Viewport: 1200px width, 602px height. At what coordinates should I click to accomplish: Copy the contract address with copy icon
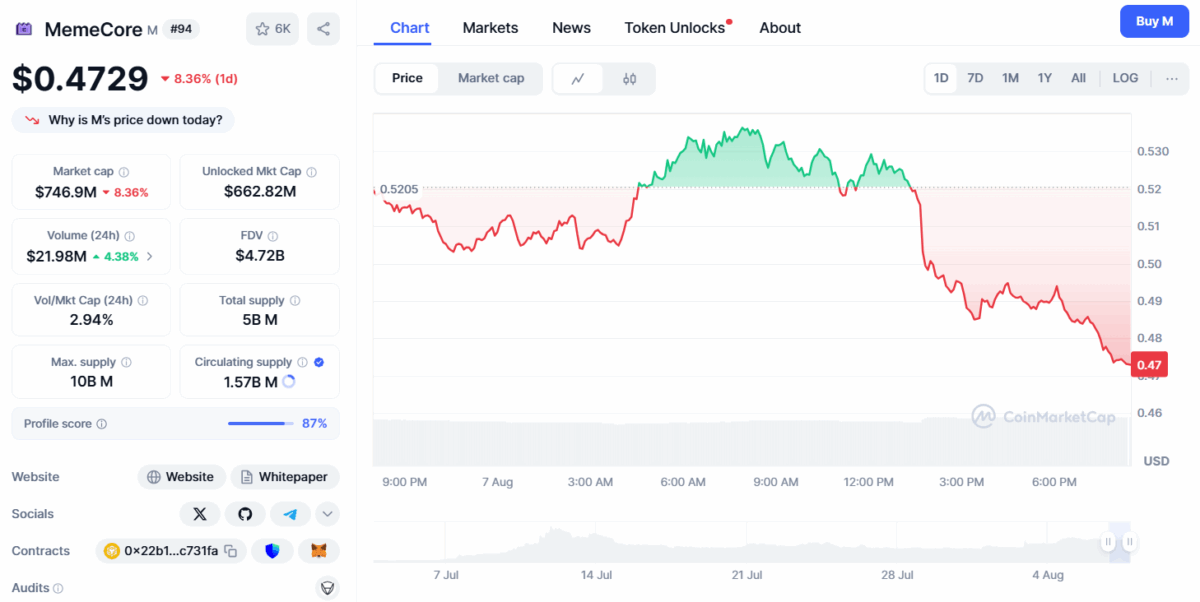[x=231, y=551]
